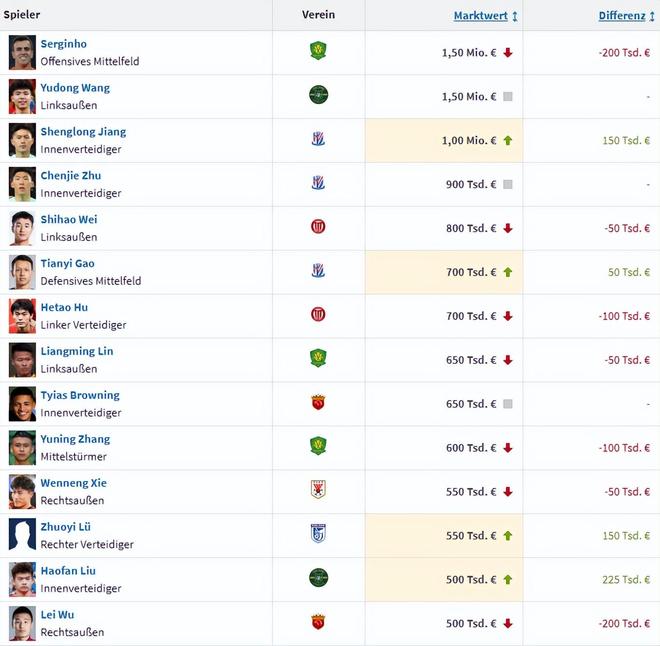Click Serginho's club crest icon
Screen dimensions: 660x646
(318, 51)
